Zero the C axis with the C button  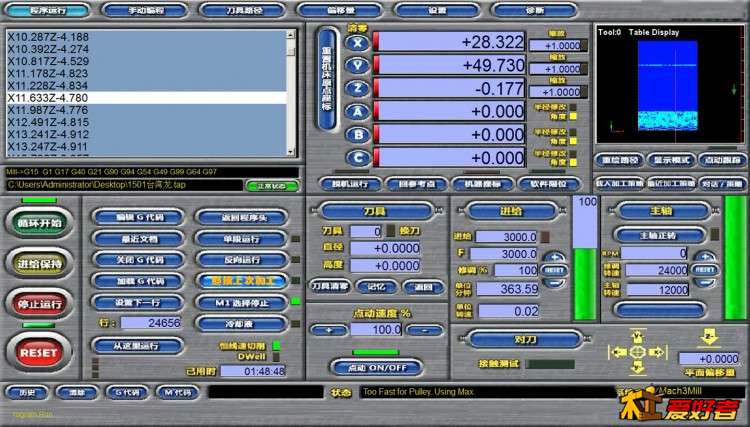click(x=357, y=158)
